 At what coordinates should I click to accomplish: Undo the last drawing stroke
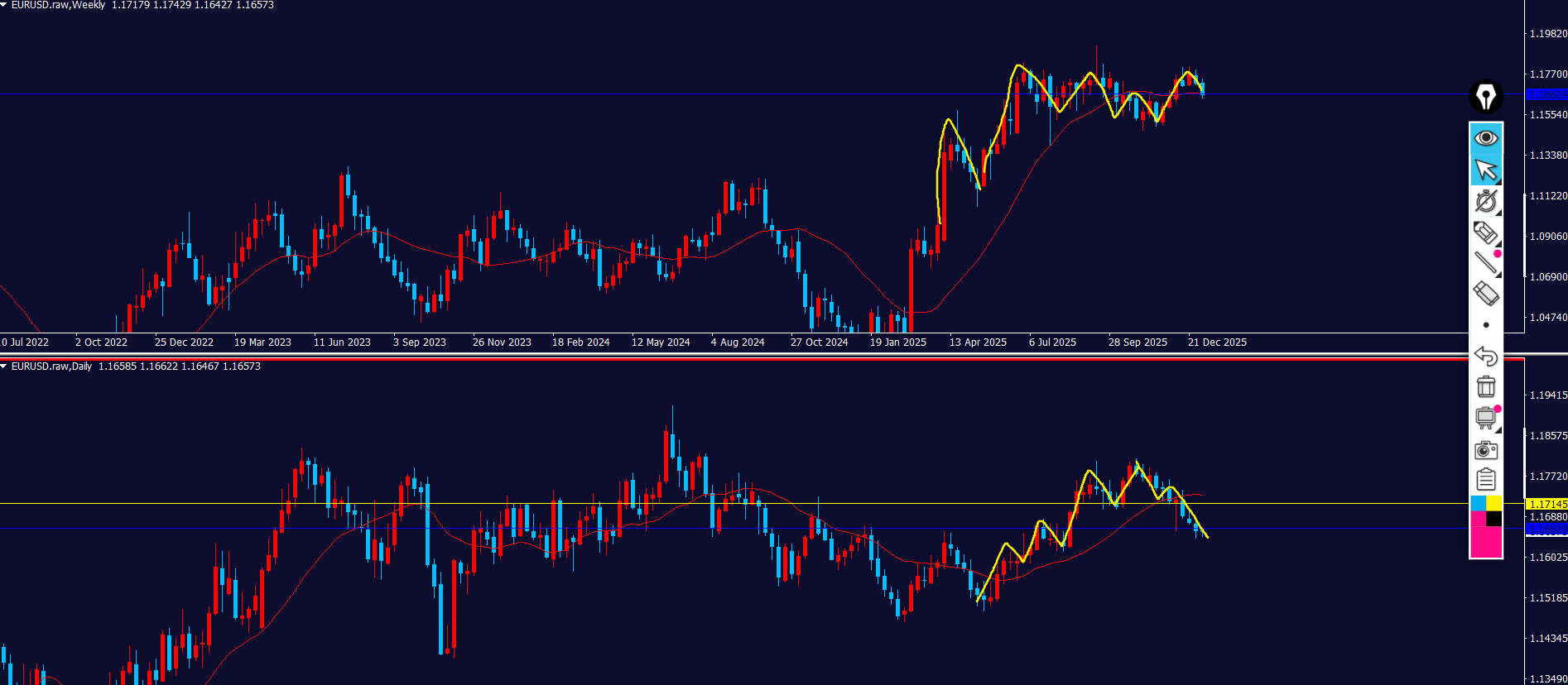pyautogui.click(x=1486, y=356)
